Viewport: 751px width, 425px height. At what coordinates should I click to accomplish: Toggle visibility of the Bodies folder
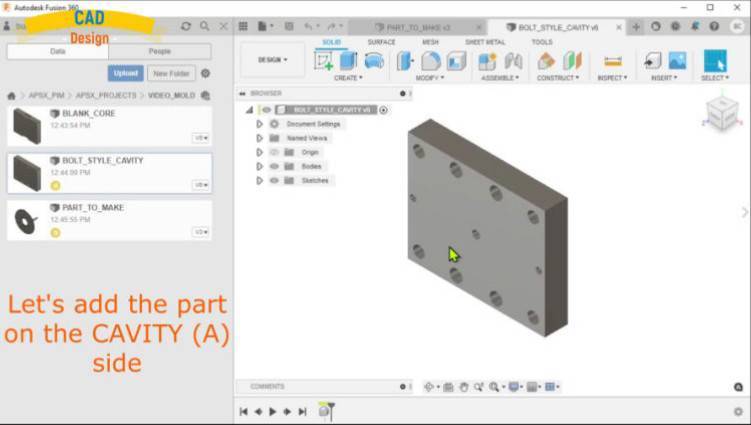(274, 166)
